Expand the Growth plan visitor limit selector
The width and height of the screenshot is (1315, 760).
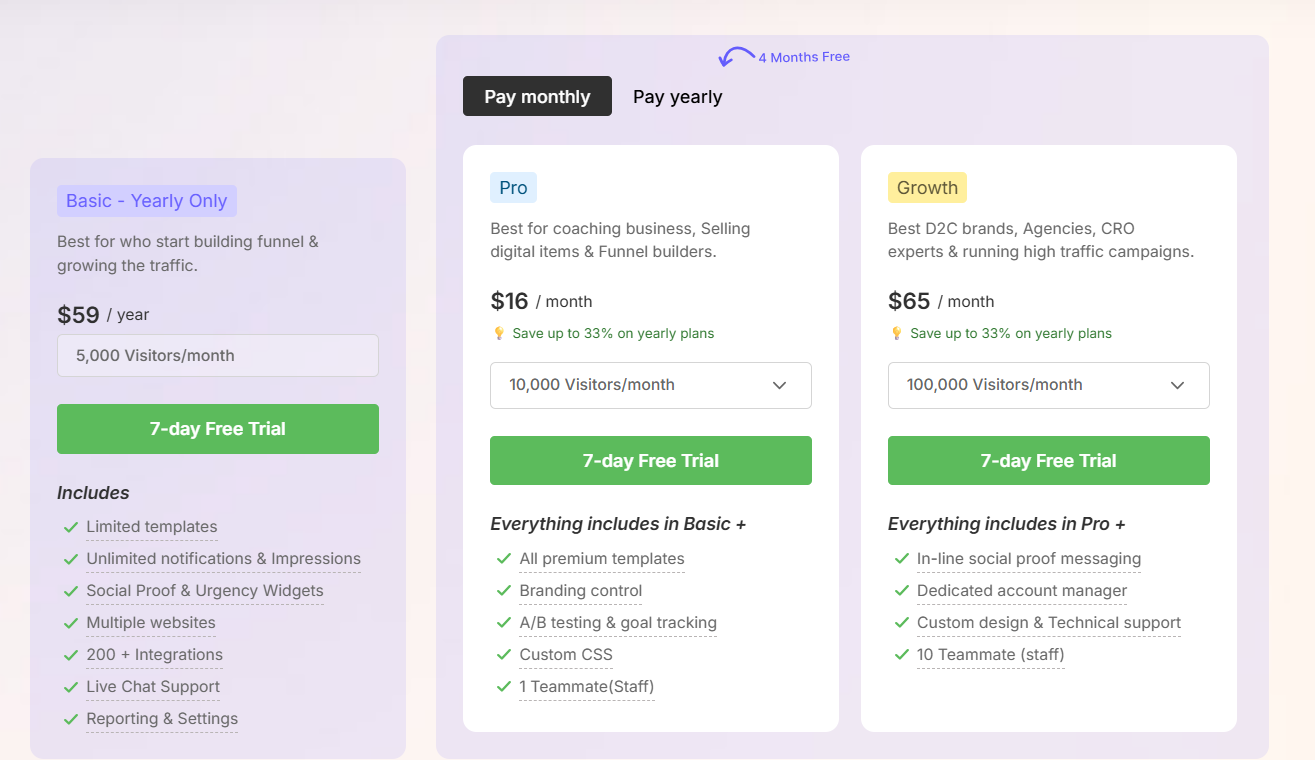point(1048,385)
